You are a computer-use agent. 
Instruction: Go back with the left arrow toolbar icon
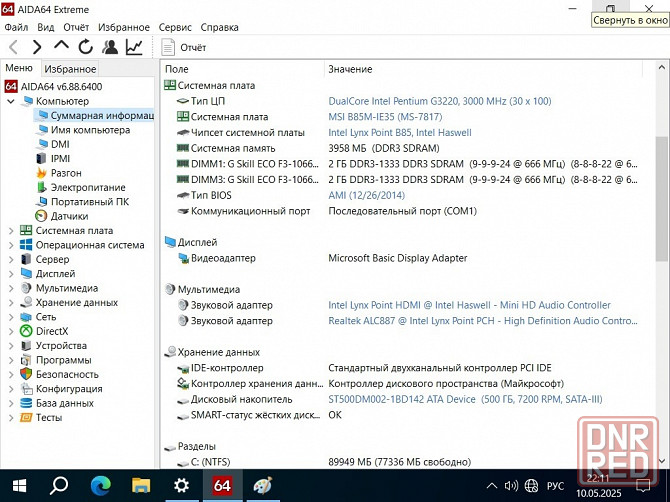(14, 47)
